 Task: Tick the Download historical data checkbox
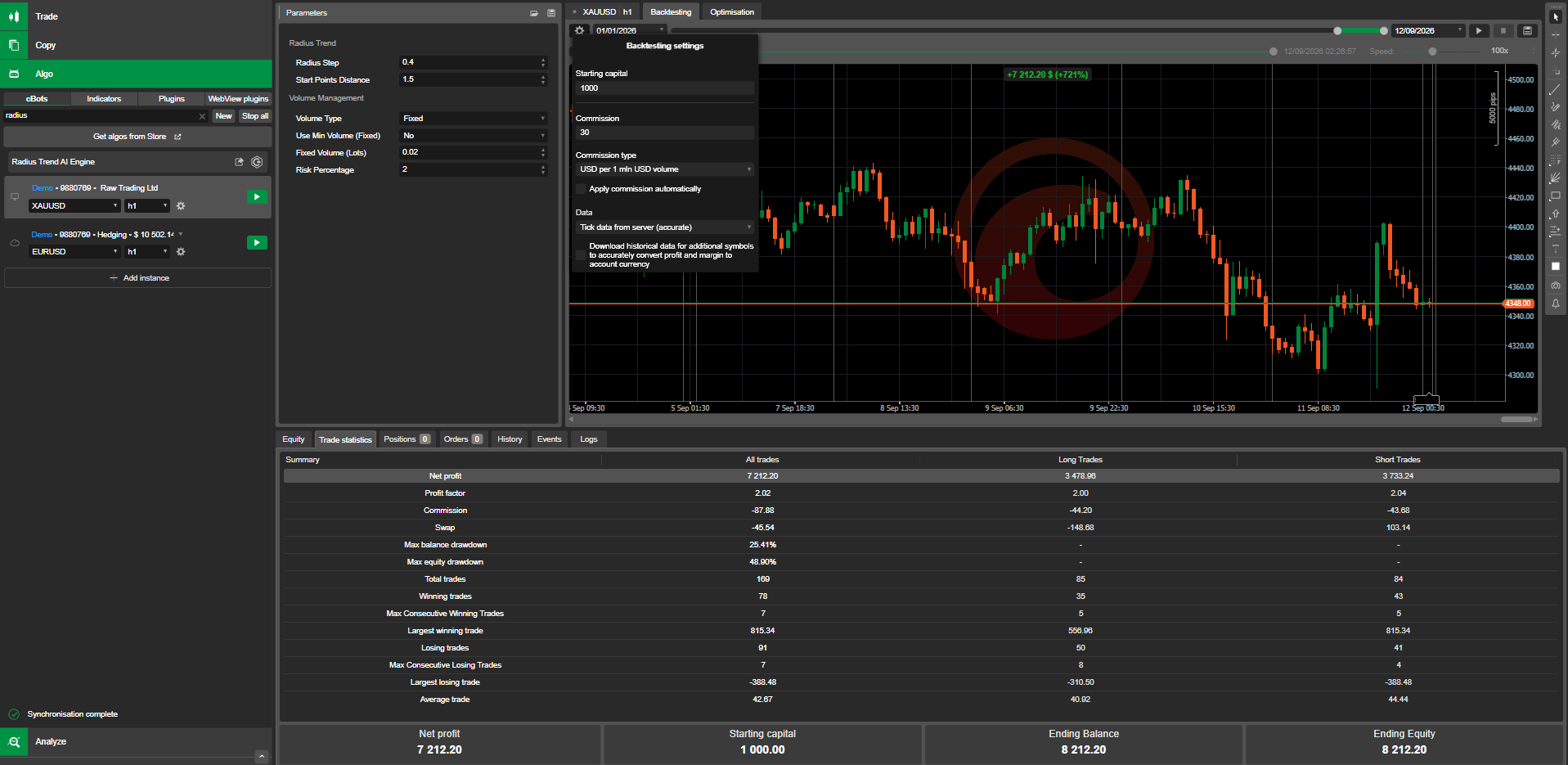[581, 255]
